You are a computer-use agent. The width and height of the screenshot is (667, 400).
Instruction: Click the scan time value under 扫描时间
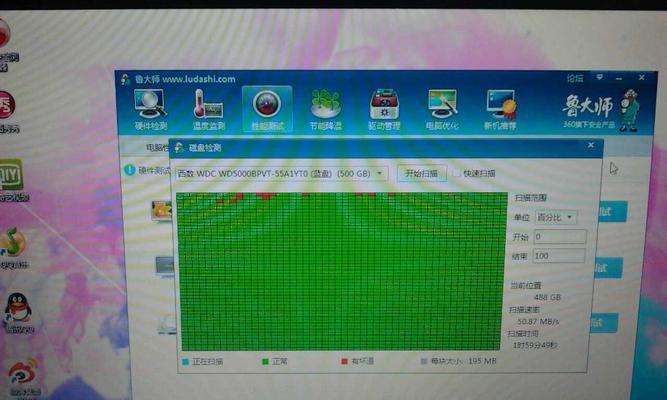tap(535, 345)
